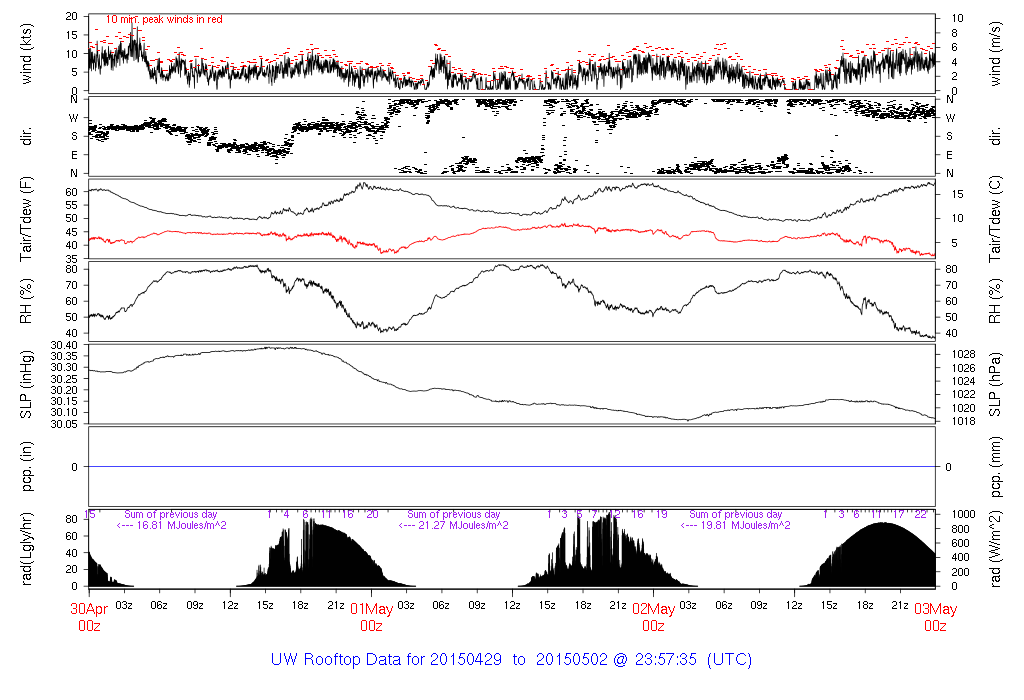Click the '1000' W/m^2 tick value
Screen dimensions: 1024x700
click(963, 515)
